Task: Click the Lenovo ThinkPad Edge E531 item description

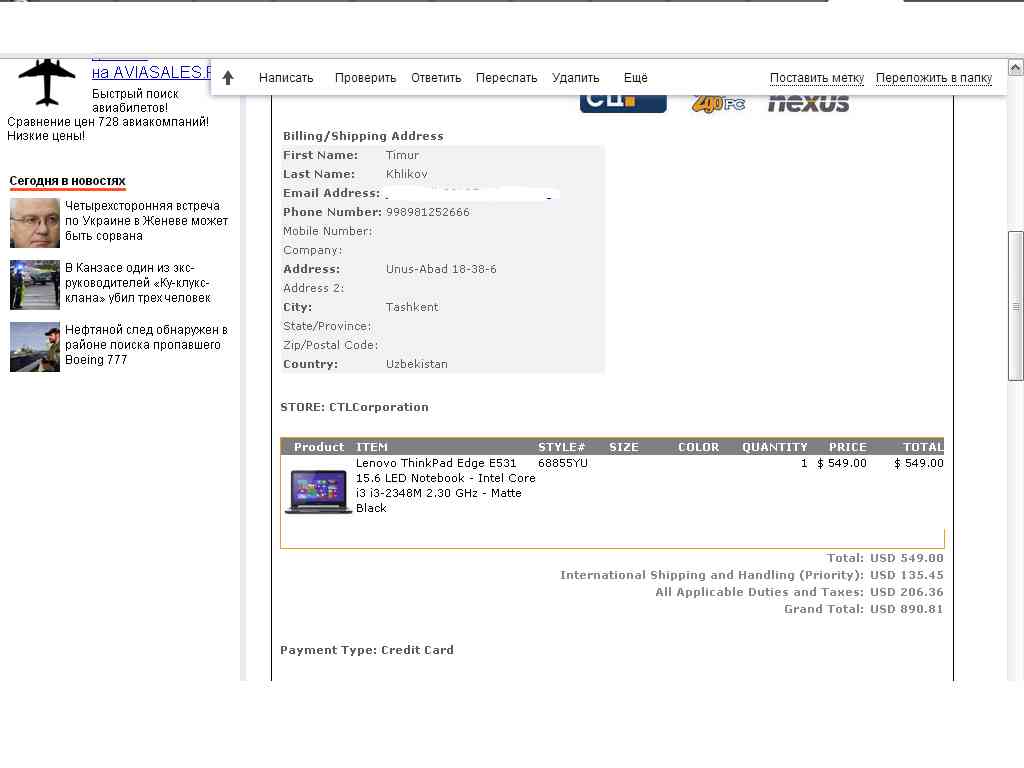Action: tap(445, 485)
